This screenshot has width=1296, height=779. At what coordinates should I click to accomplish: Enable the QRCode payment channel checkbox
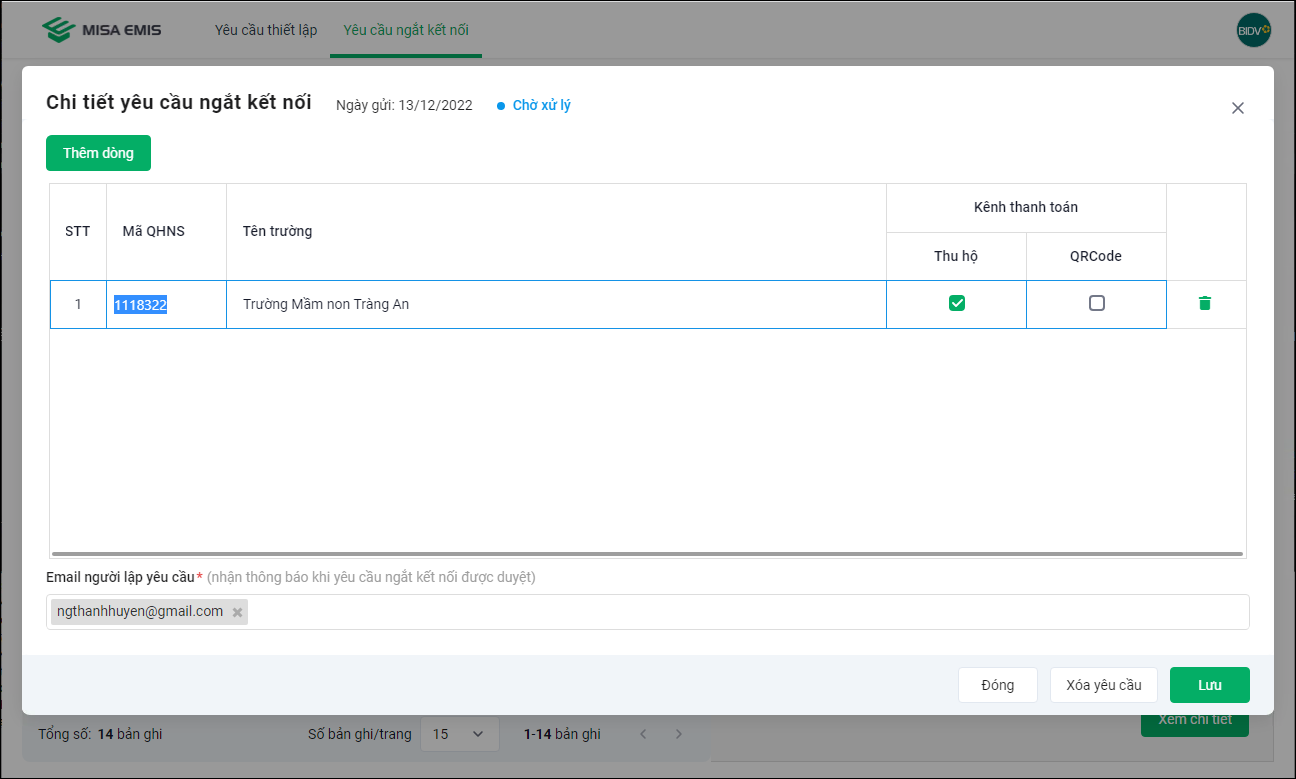(1097, 303)
